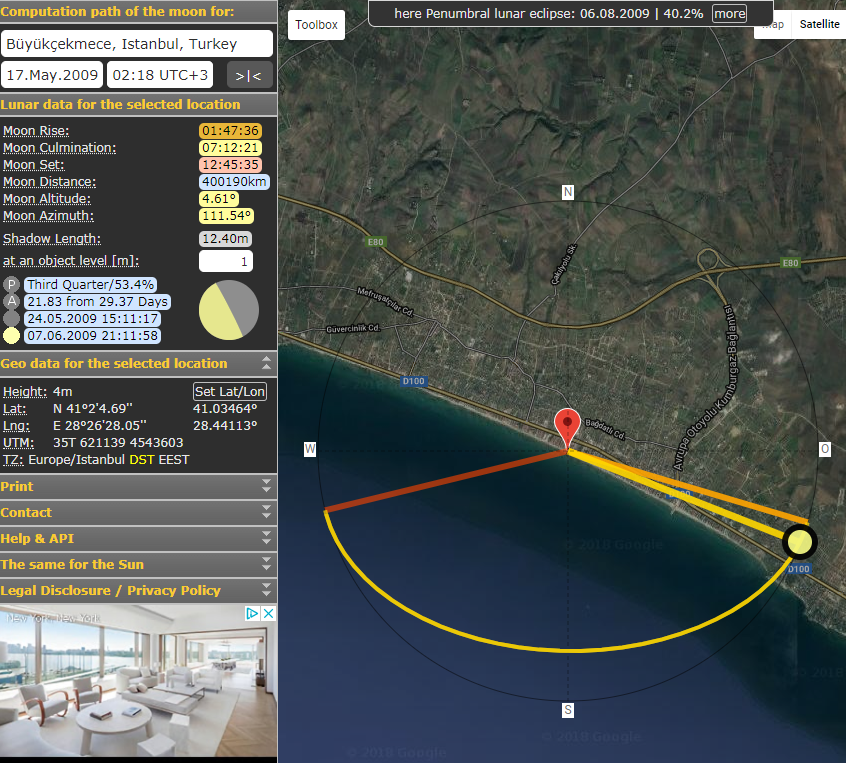Expand the Print section

coord(266,486)
